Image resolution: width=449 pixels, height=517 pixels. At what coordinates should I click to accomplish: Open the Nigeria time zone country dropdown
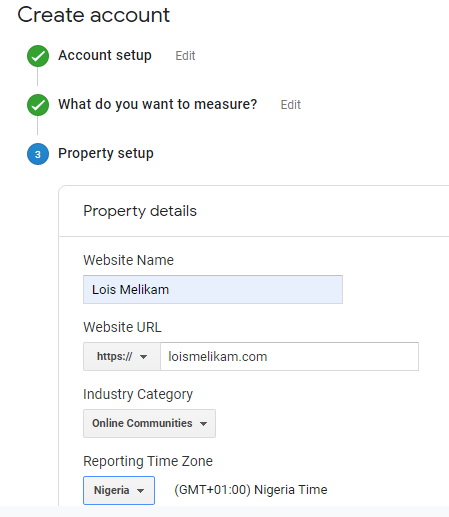pos(119,490)
